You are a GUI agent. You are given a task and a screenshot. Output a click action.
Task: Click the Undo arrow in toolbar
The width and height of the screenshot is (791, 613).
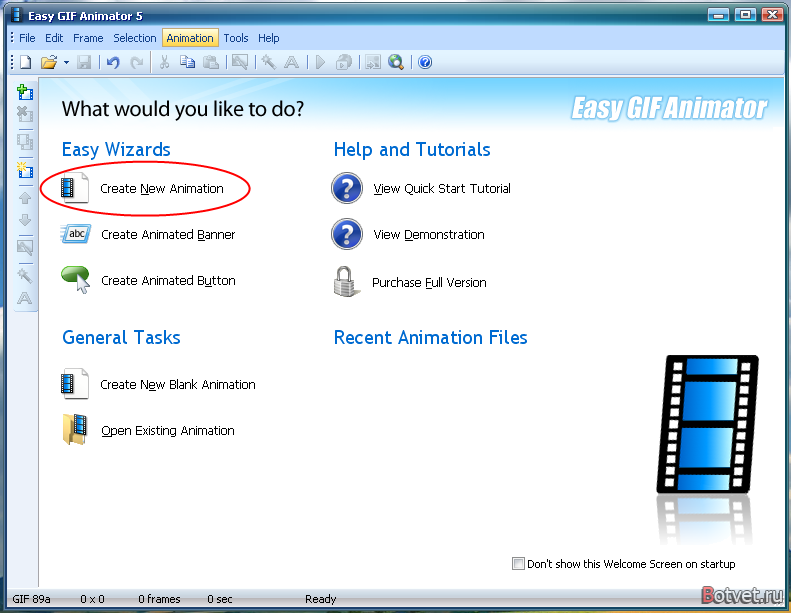click(112, 62)
